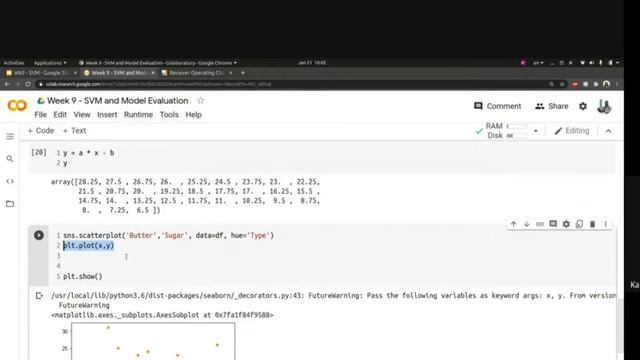Add a new Code cell

[x=40, y=131]
